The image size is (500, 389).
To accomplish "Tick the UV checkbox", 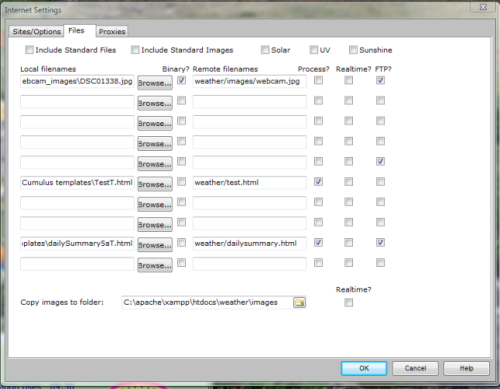I will (x=314, y=50).
